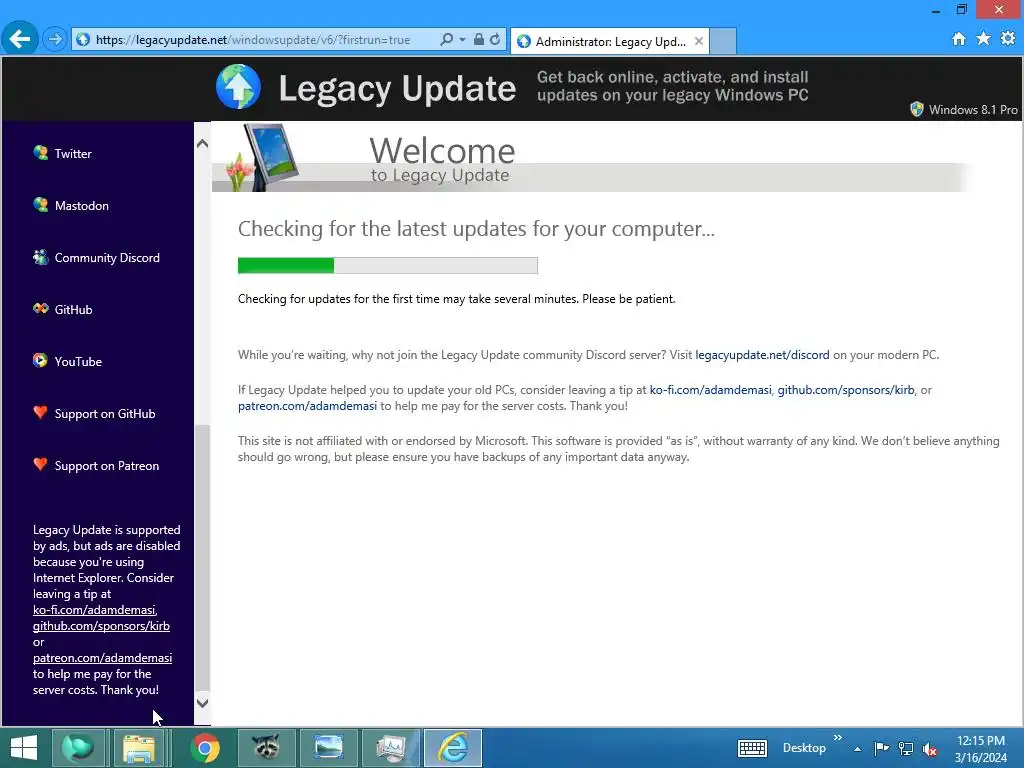
Task: Open the Community Discord sidebar link
Action: (107, 258)
